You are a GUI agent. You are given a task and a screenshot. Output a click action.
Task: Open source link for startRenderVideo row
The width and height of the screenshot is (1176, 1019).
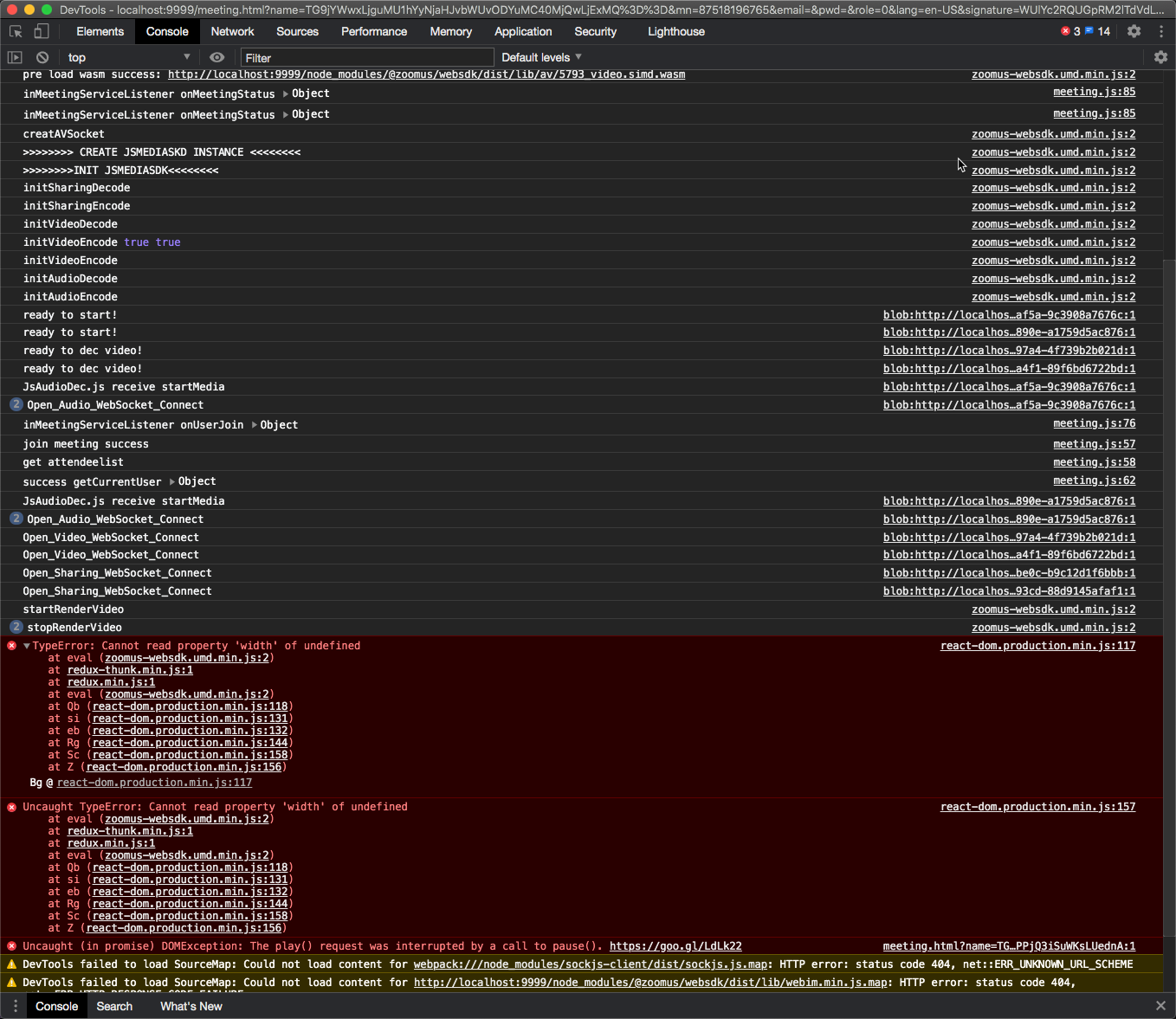[x=1054, y=609]
